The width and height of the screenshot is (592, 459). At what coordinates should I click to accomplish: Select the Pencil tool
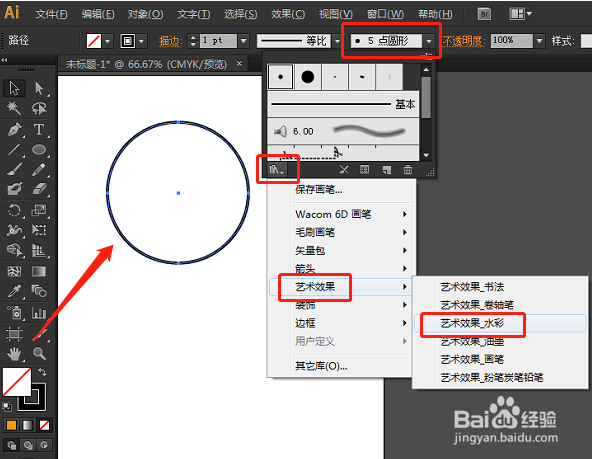click(39, 169)
